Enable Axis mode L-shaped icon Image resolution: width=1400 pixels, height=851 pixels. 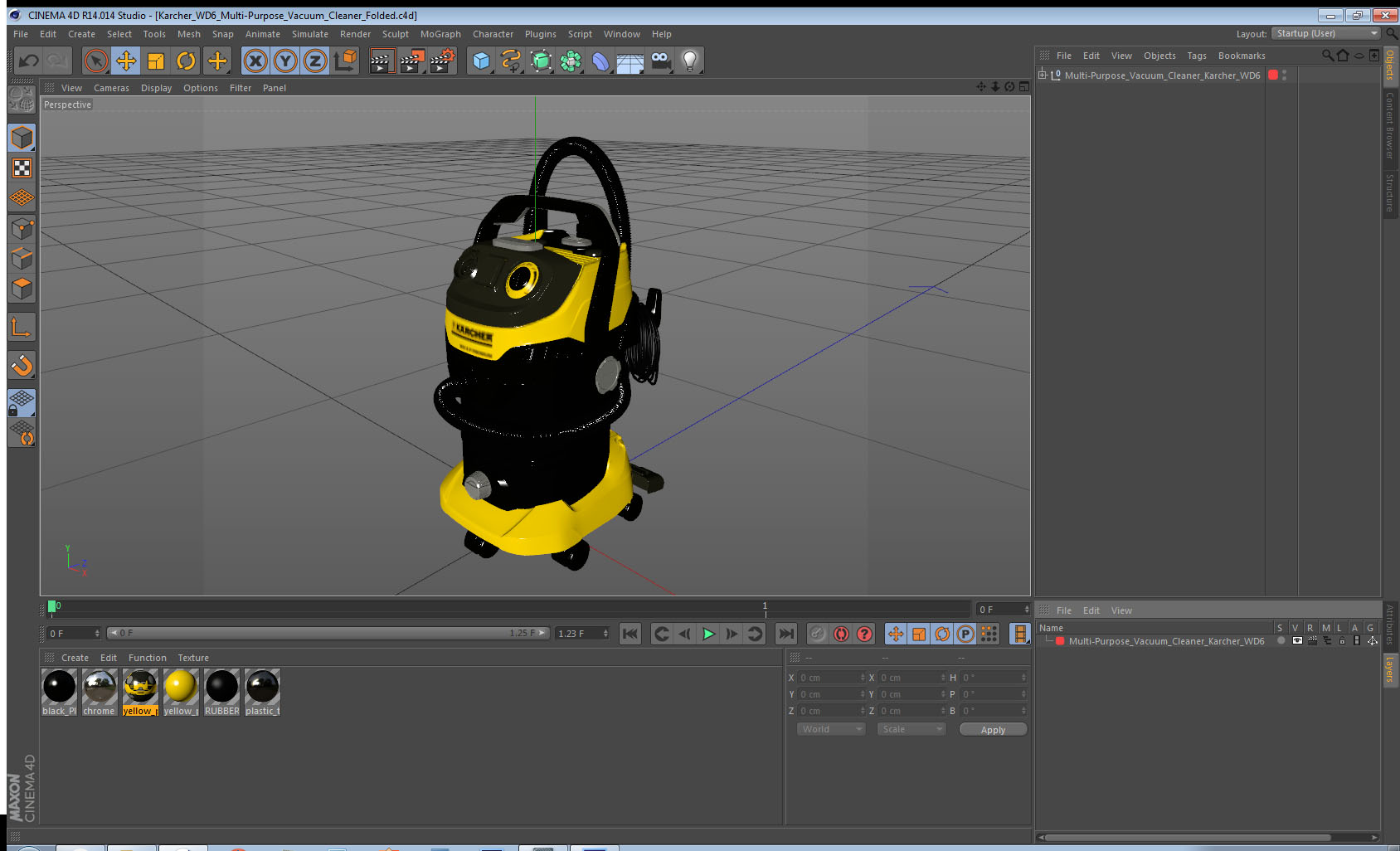pyautogui.click(x=22, y=327)
